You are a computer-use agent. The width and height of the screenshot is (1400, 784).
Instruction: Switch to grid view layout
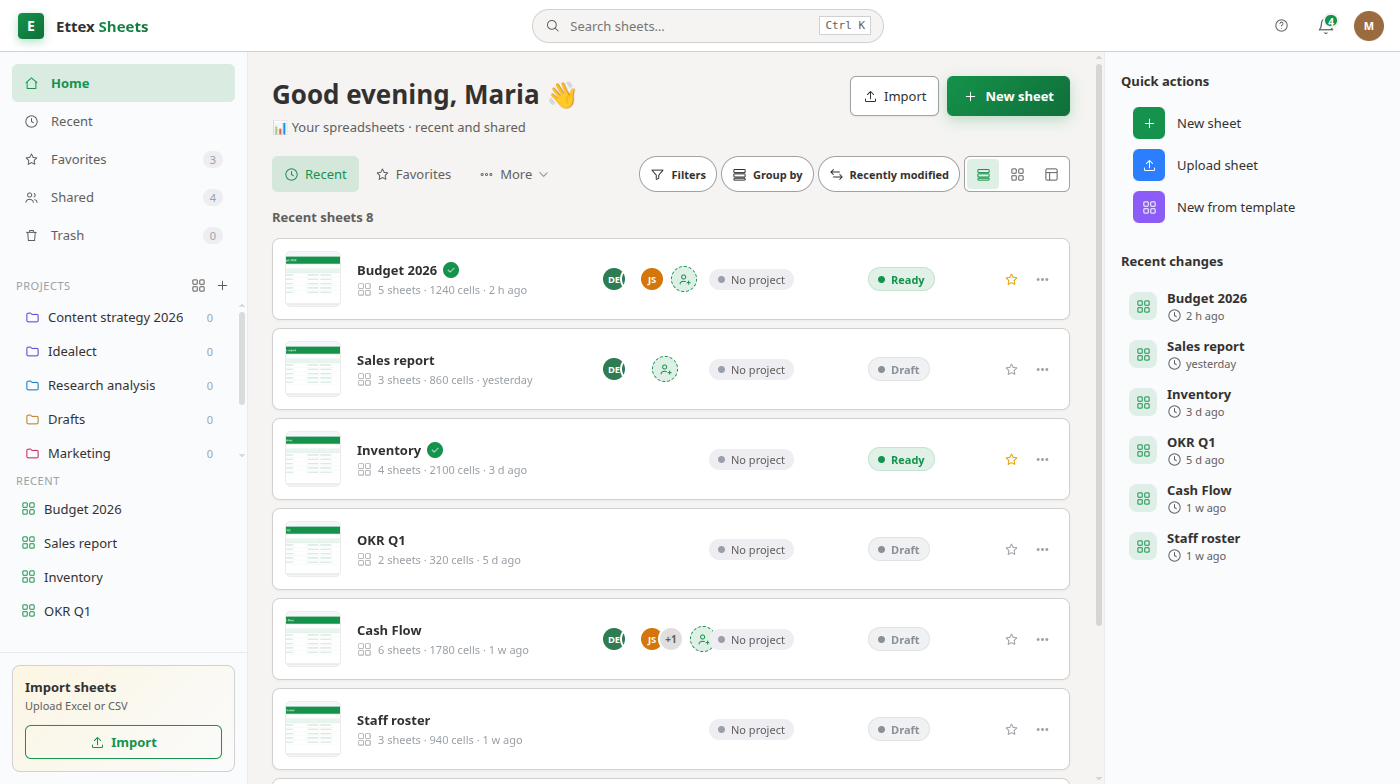tap(1017, 174)
